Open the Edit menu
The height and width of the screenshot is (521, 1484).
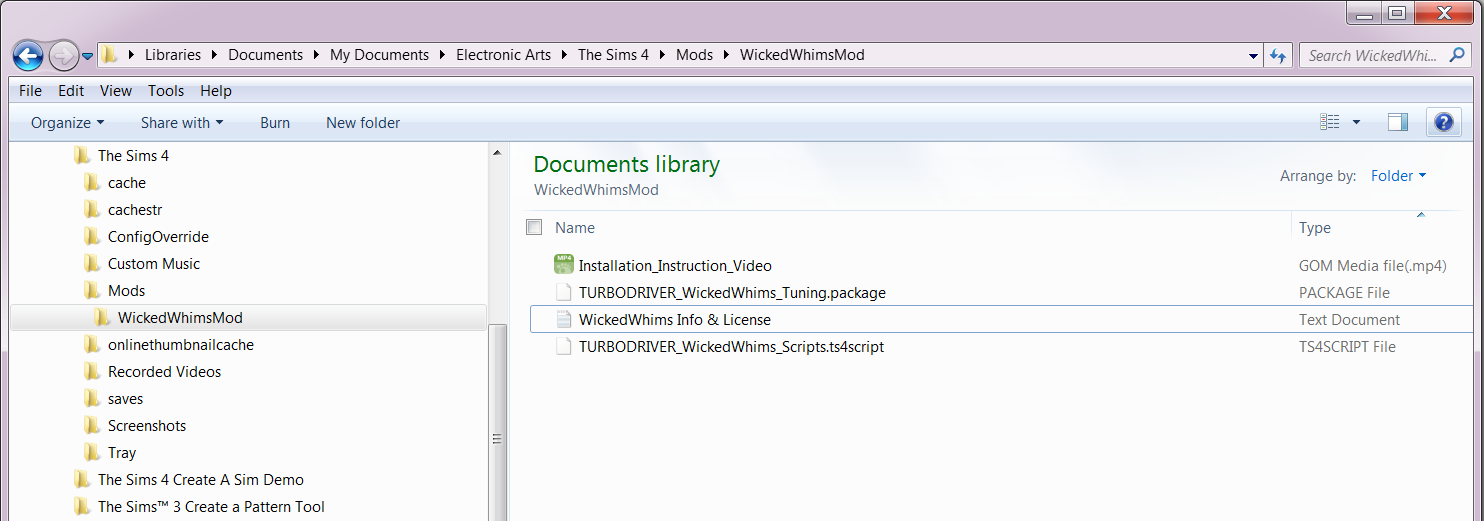point(71,90)
